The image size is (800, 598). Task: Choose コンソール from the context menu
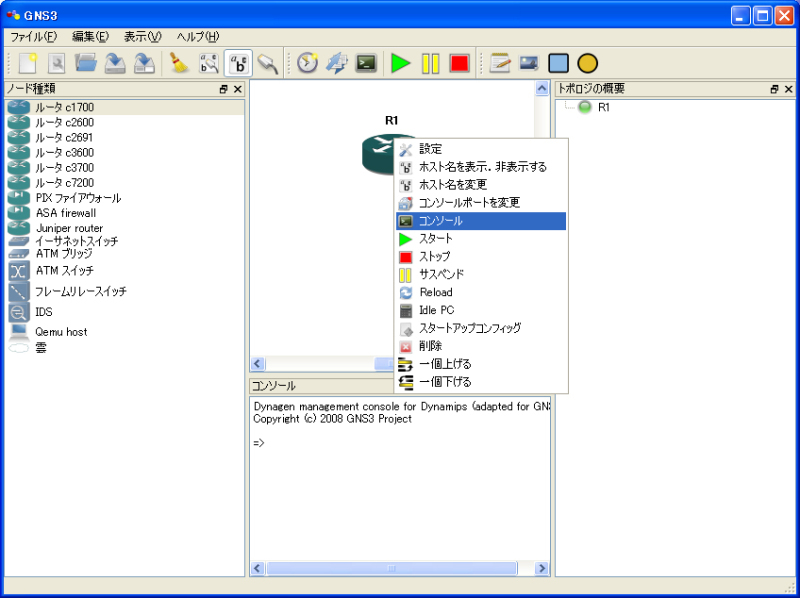tap(440, 221)
